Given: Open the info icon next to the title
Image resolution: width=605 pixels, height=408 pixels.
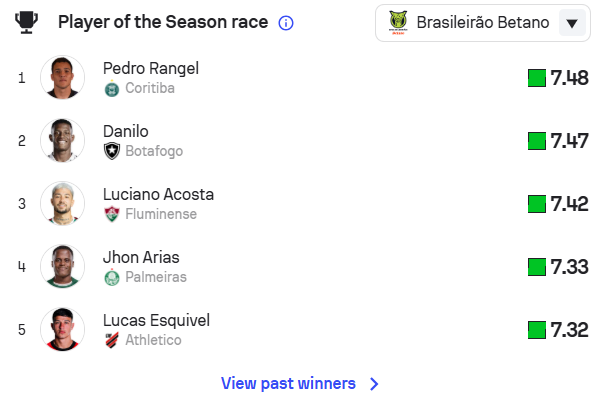Looking at the screenshot, I should 286,23.
